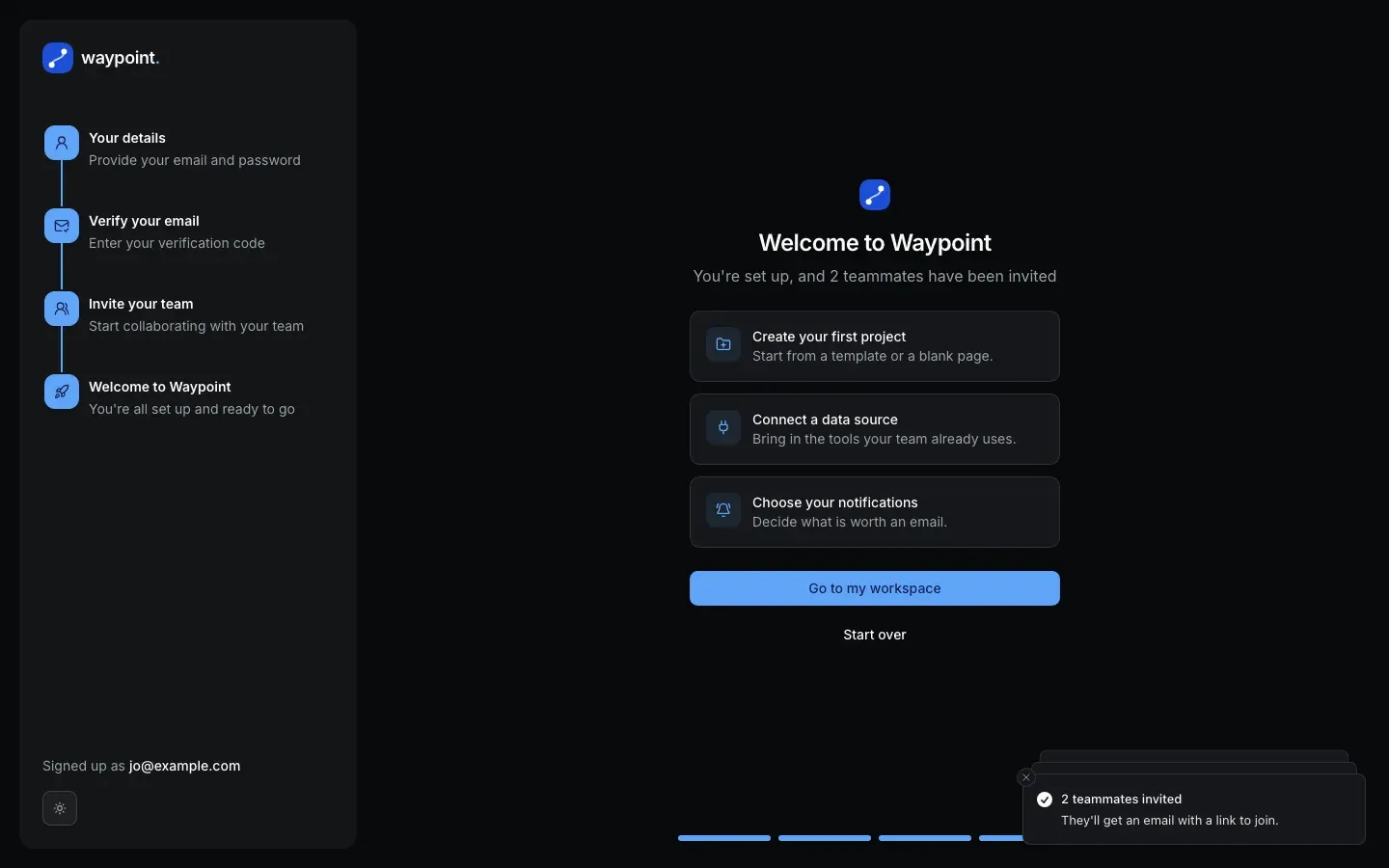Jump to the second progress step bar

825,838
